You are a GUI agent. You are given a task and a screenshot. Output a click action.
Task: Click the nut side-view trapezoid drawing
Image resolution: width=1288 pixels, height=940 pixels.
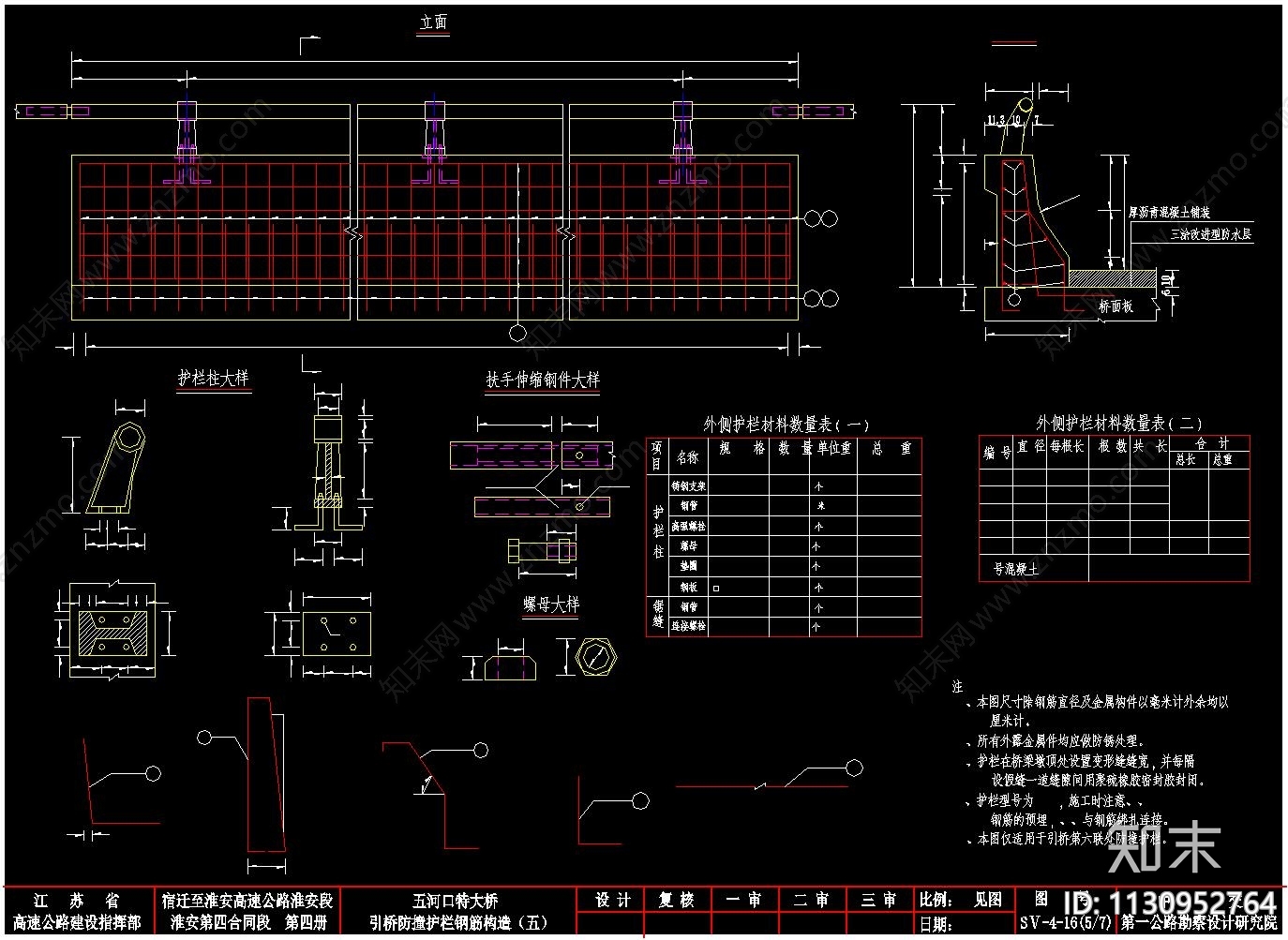510,666
